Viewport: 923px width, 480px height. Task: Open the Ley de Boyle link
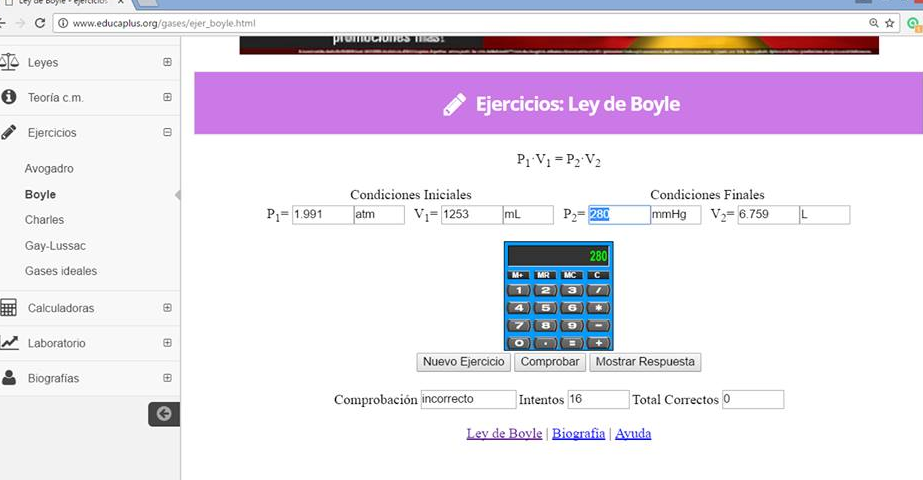click(504, 433)
